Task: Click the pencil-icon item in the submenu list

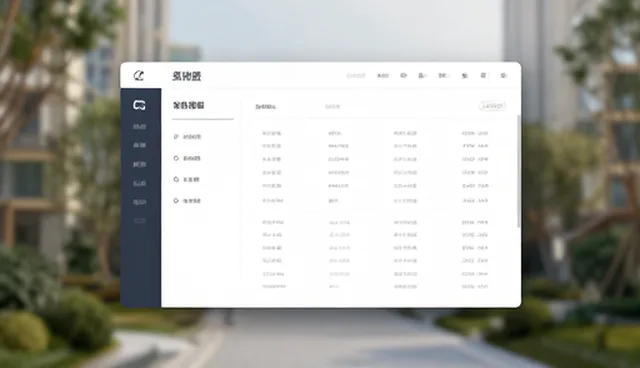Action: point(187,137)
